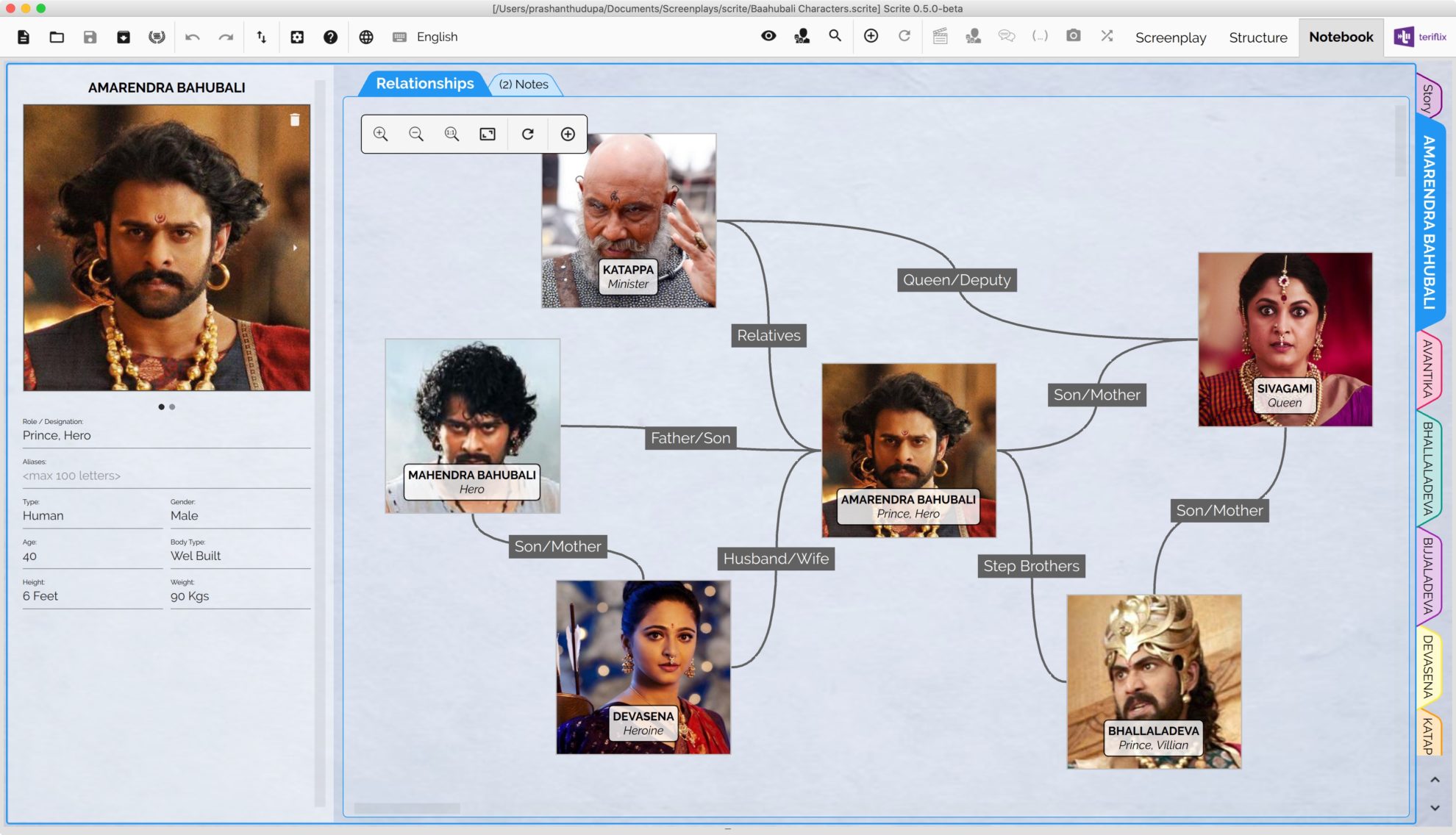Open the English language dropdown
The width and height of the screenshot is (1456, 835).
[436, 37]
